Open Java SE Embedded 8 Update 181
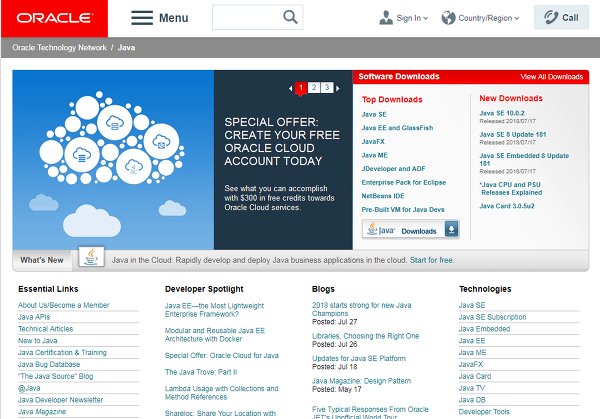 pos(524,160)
